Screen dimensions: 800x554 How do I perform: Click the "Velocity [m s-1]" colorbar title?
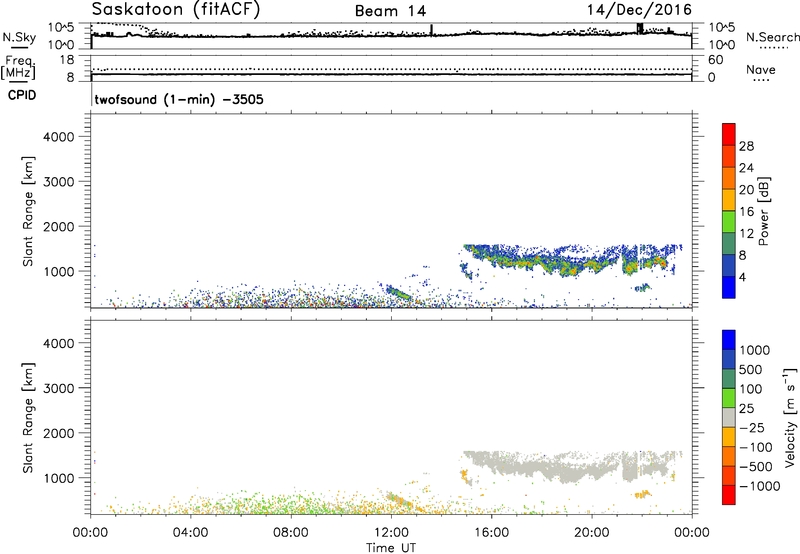(x=790, y=417)
